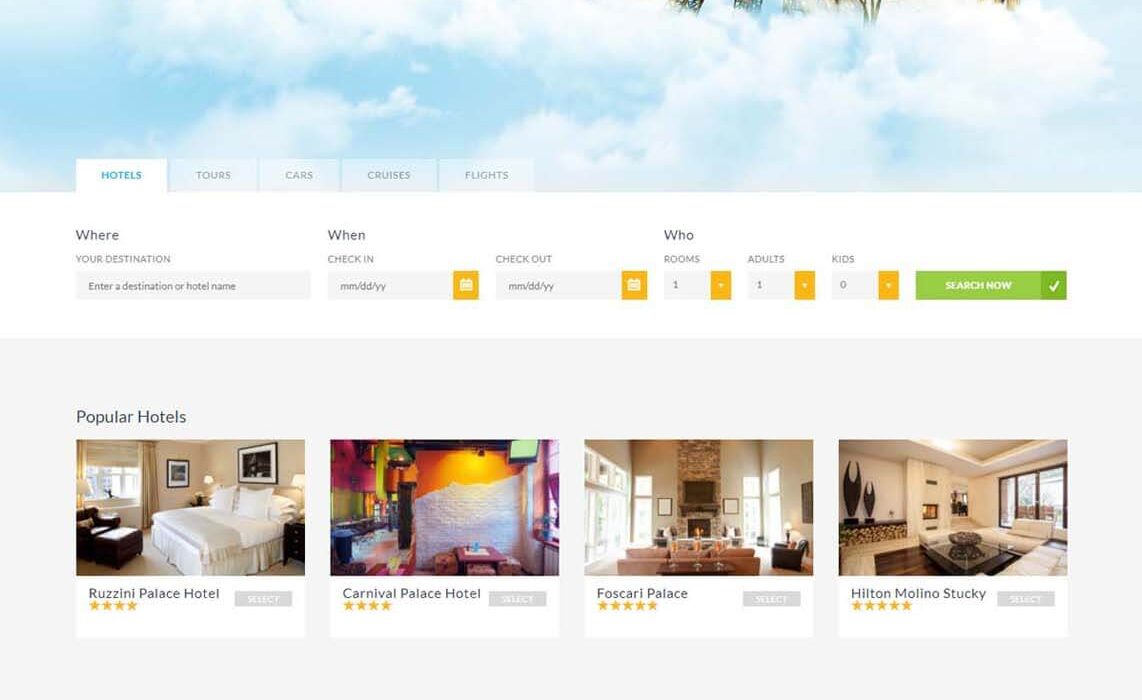Image resolution: width=1142 pixels, height=700 pixels.
Task: Open the Cruises tab
Action: click(389, 176)
